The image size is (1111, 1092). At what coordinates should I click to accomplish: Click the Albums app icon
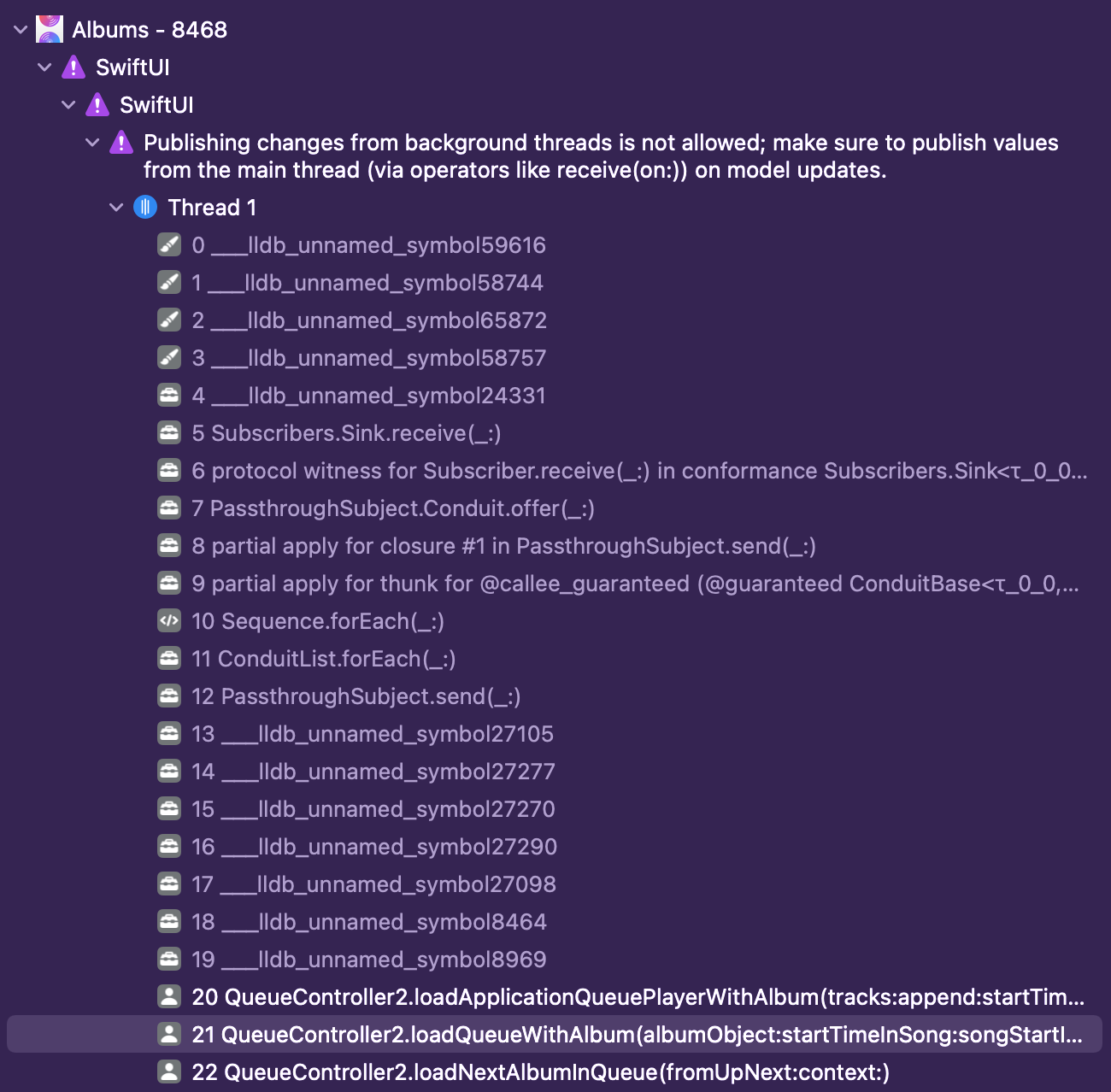click(x=50, y=29)
